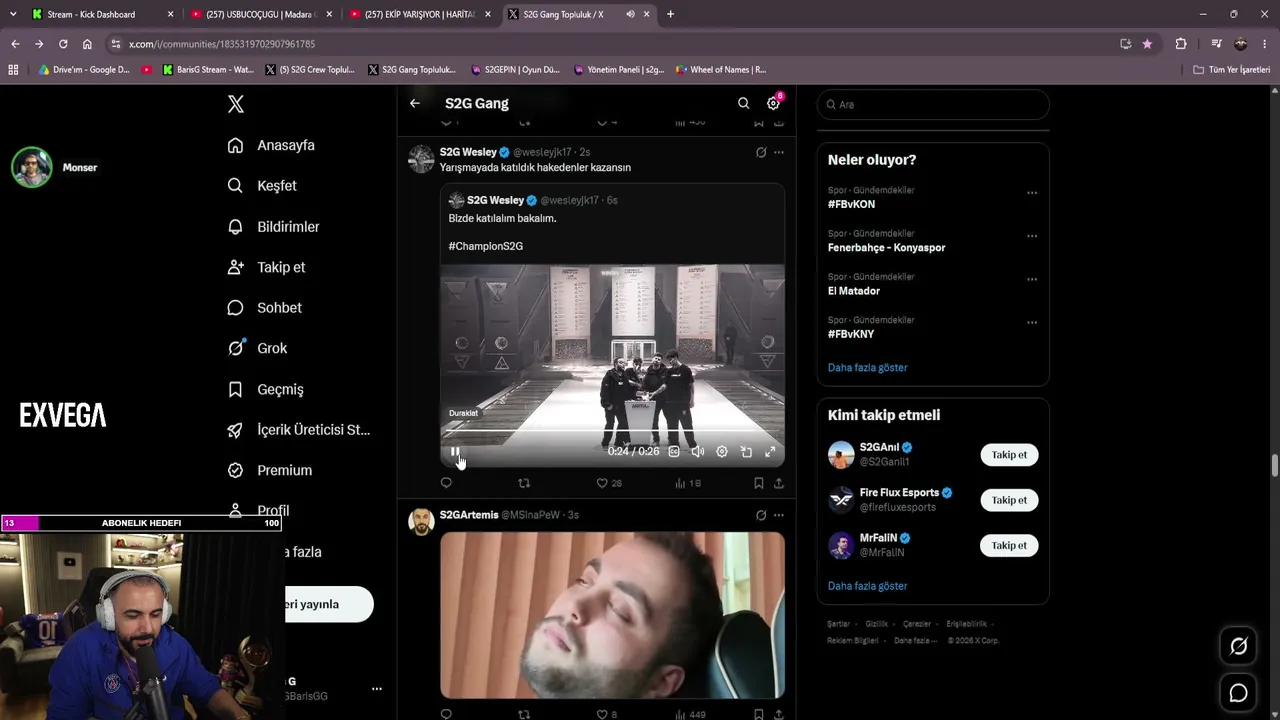Open the floating Grok button at bottom right
Image resolution: width=1280 pixels, height=720 pixels.
(x=1238, y=646)
